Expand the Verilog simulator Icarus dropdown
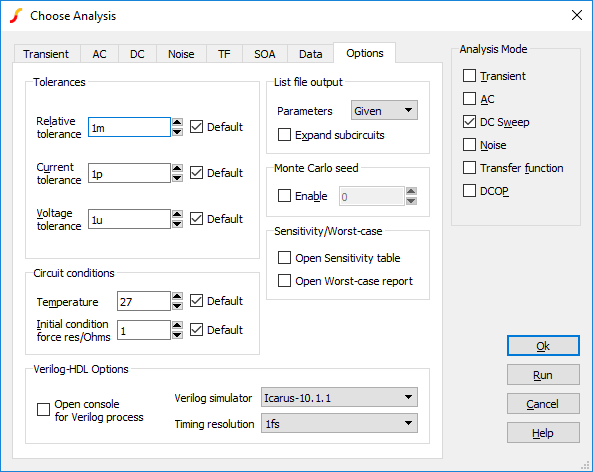This screenshot has width=593, height=472. pos(339,397)
